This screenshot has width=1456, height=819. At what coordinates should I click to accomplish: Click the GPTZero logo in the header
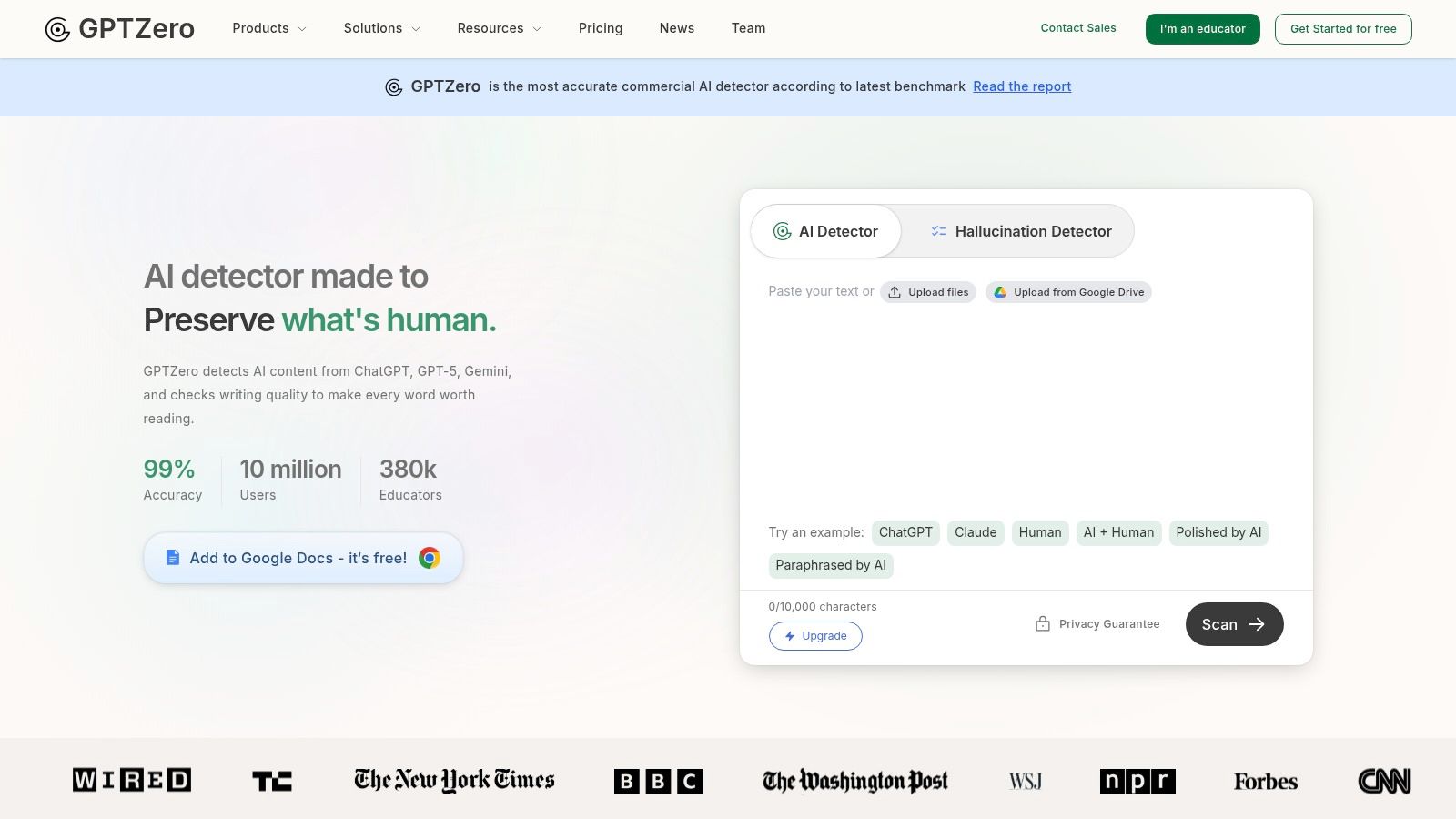coord(119,29)
